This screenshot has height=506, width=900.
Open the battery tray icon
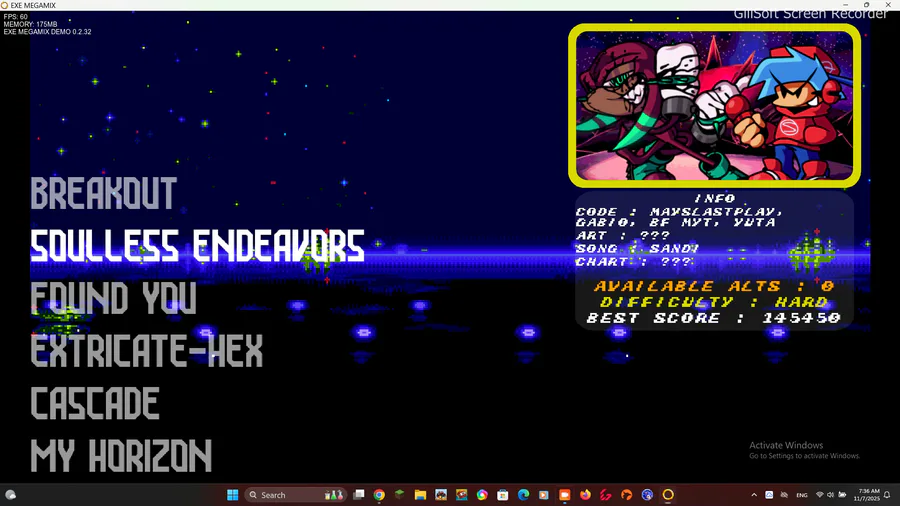(x=843, y=495)
